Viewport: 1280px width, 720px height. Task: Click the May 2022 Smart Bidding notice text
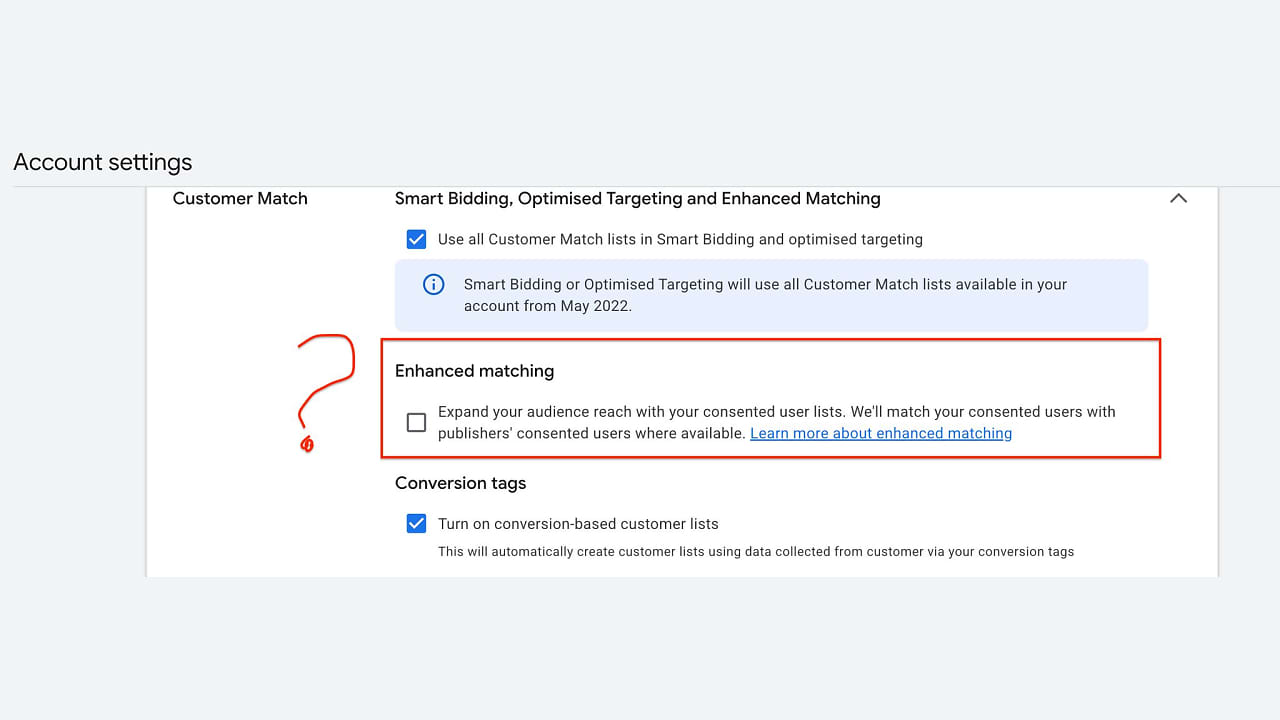(765, 295)
